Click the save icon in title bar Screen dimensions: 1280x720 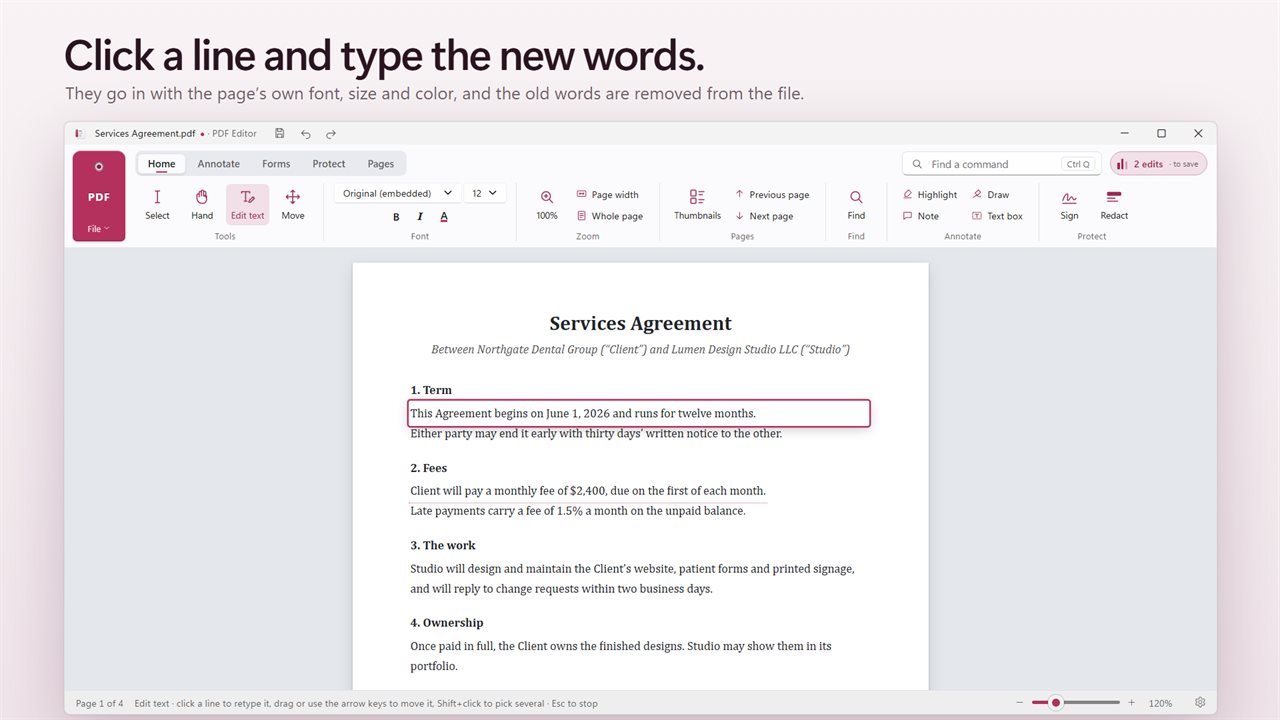pyautogui.click(x=280, y=133)
